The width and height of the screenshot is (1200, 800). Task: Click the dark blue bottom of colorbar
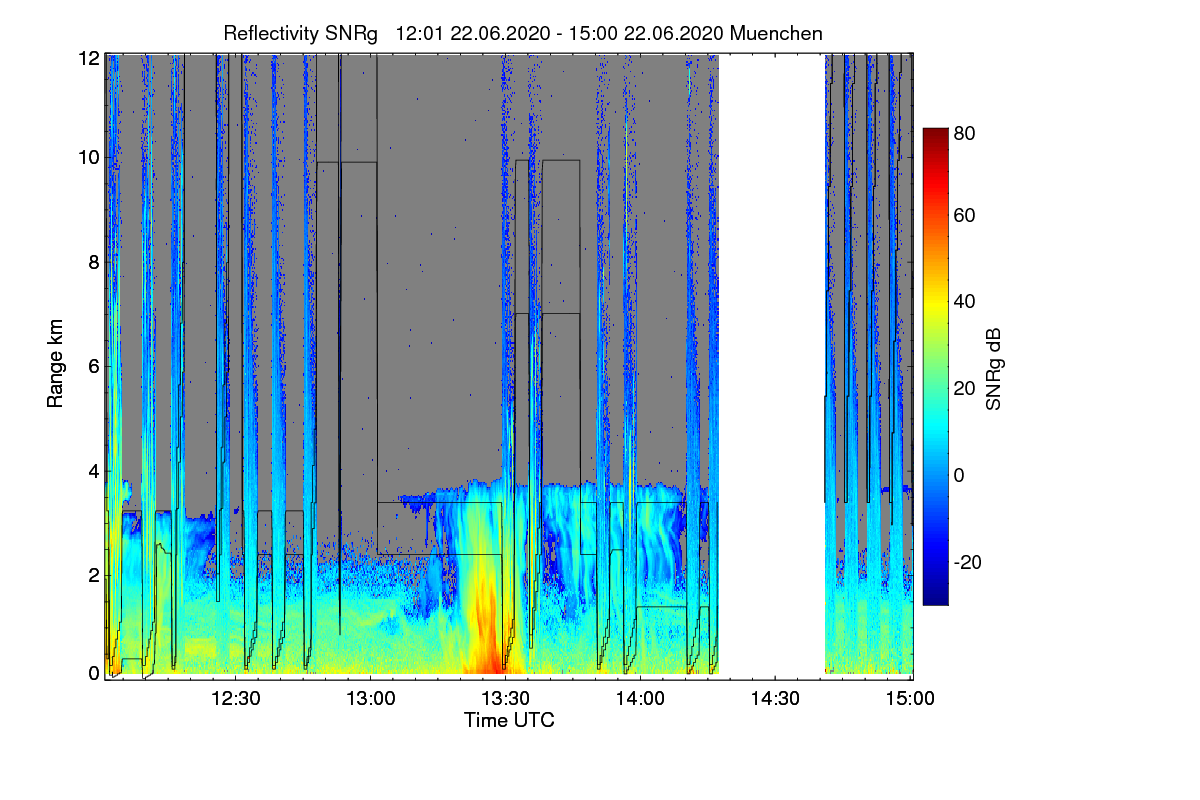coord(934,595)
